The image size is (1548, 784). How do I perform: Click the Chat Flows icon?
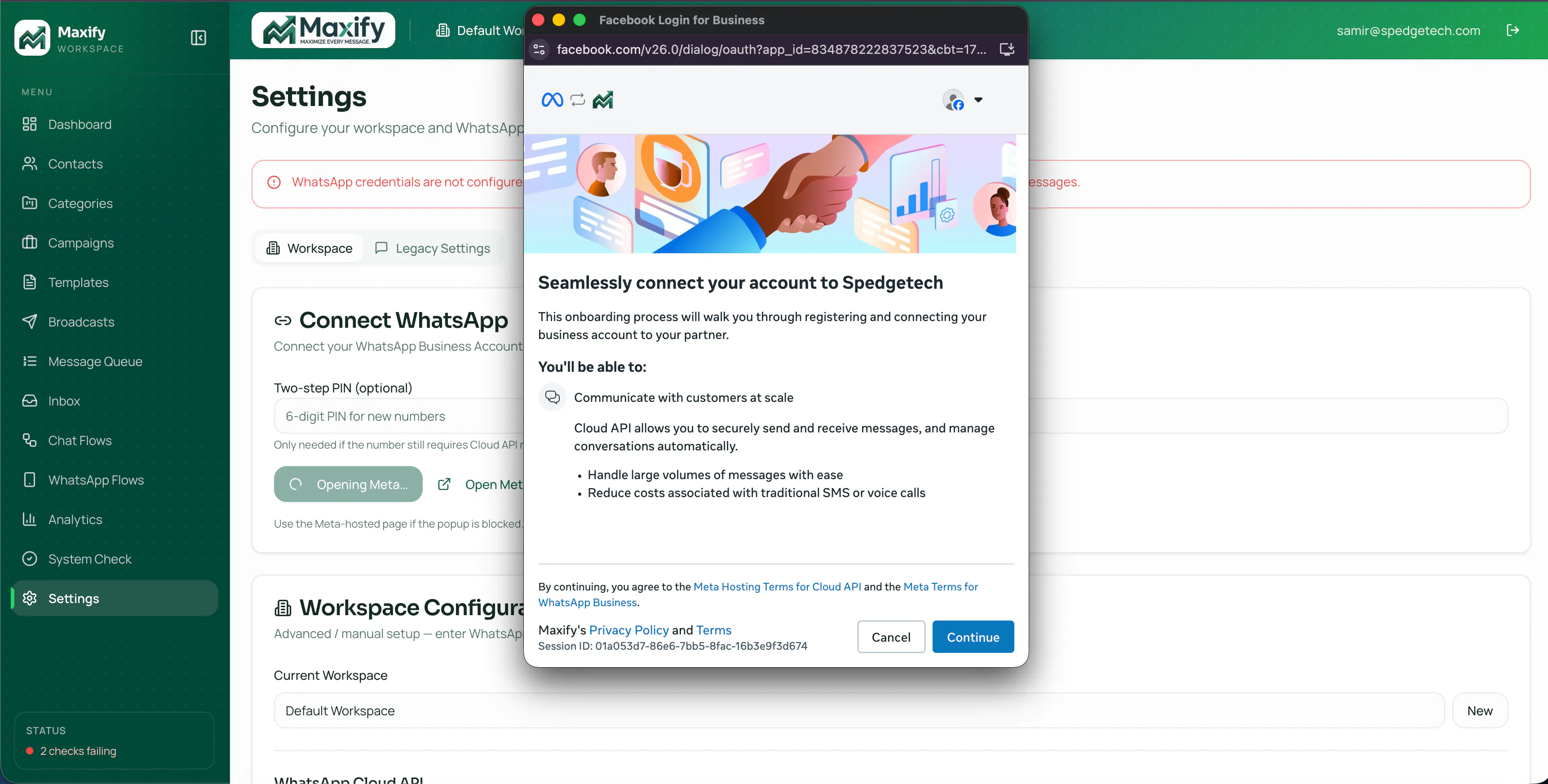click(x=30, y=440)
